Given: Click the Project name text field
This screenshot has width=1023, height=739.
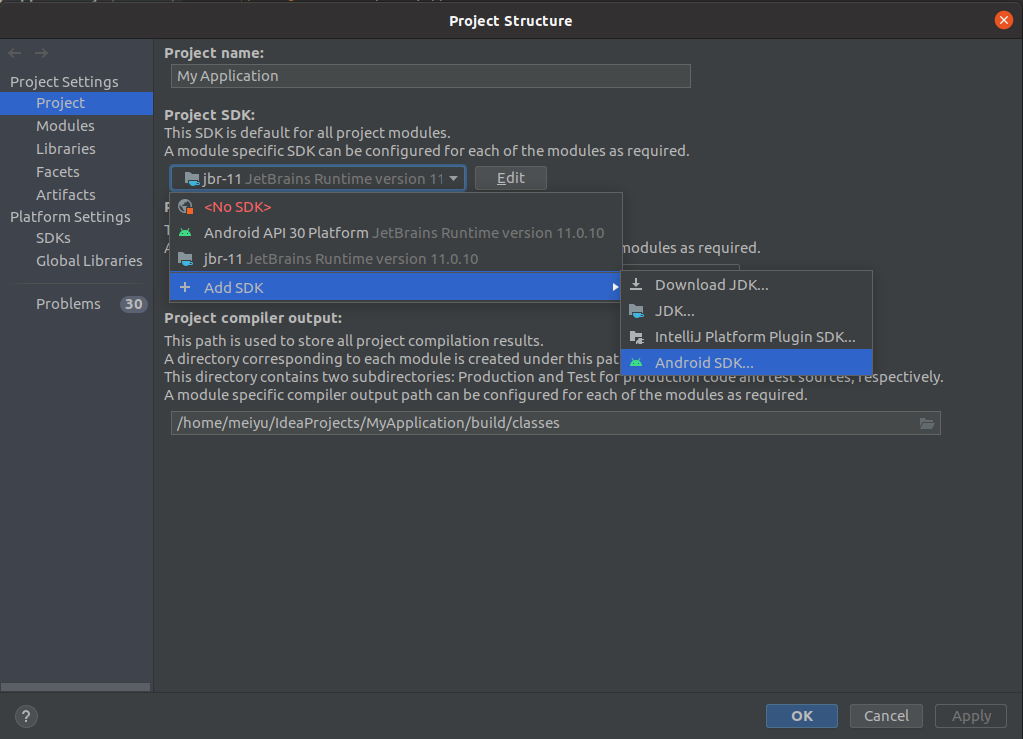Looking at the screenshot, I should pyautogui.click(x=430, y=76).
